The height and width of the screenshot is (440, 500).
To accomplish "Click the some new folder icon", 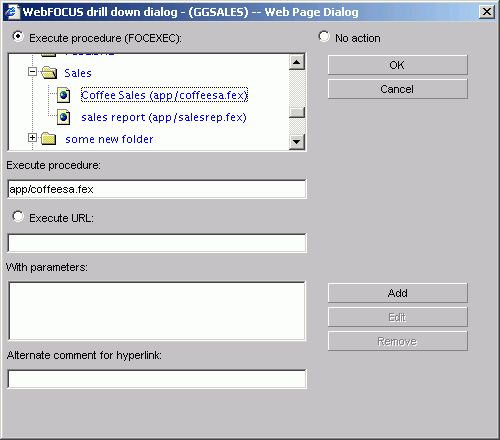I will click(x=49, y=139).
